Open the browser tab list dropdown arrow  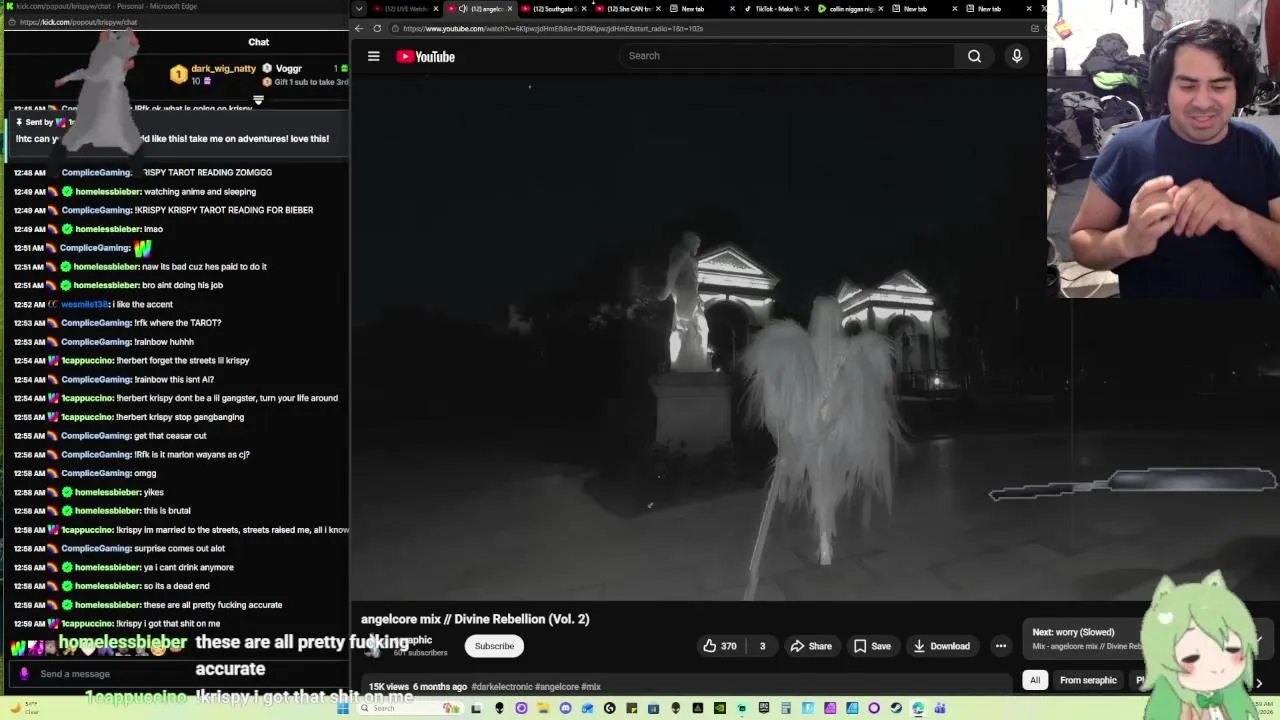[x=359, y=9]
